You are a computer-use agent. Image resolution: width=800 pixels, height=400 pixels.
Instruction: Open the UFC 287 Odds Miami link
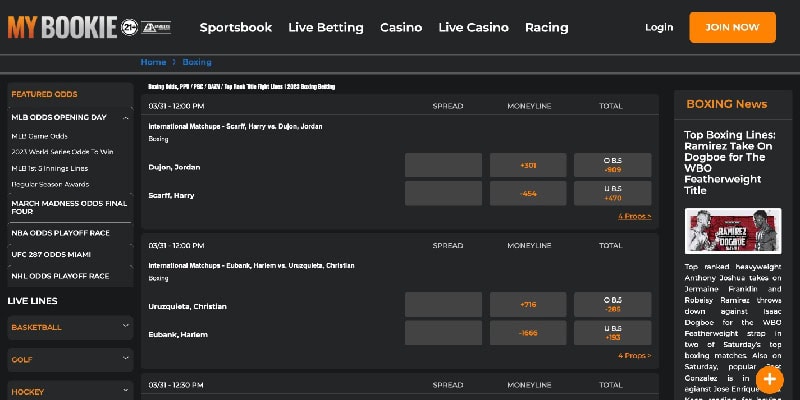tap(51, 255)
